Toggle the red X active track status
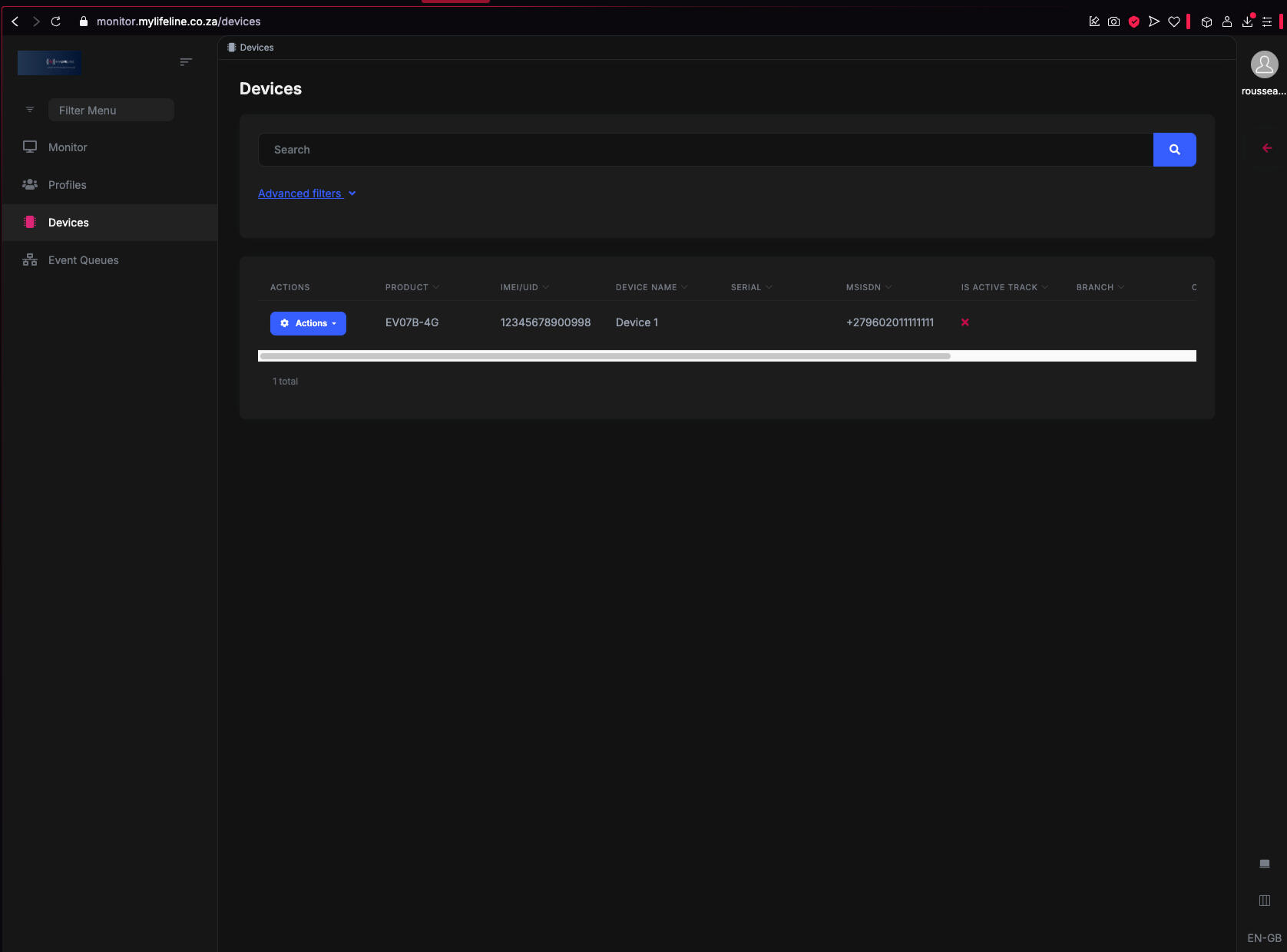The width and height of the screenshot is (1287, 952). pyautogui.click(x=965, y=322)
